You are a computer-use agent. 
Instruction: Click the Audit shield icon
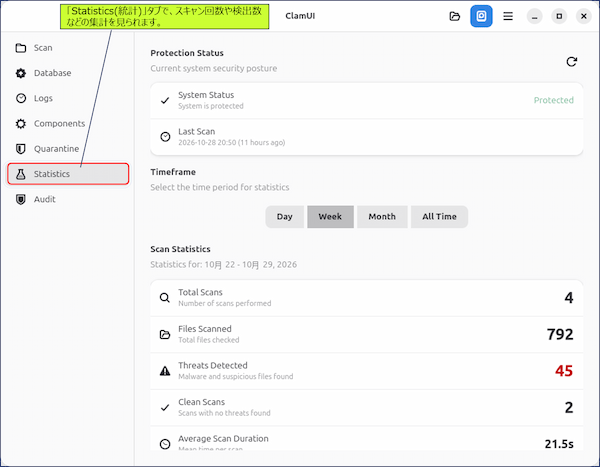pyautogui.click(x=21, y=199)
